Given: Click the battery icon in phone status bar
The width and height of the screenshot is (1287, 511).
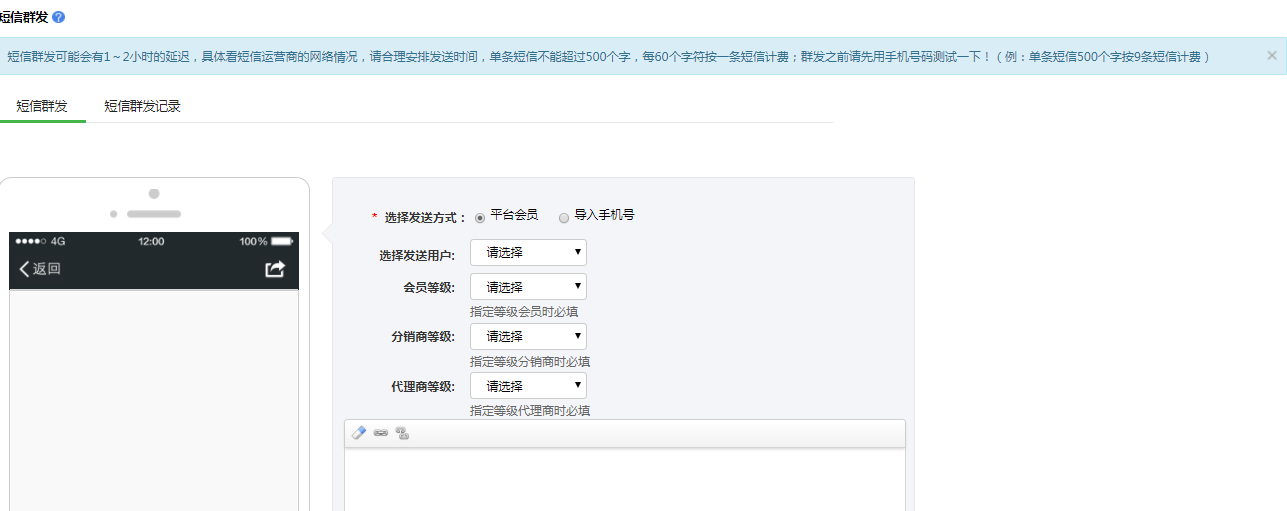Looking at the screenshot, I should click(x=282, y=242).
